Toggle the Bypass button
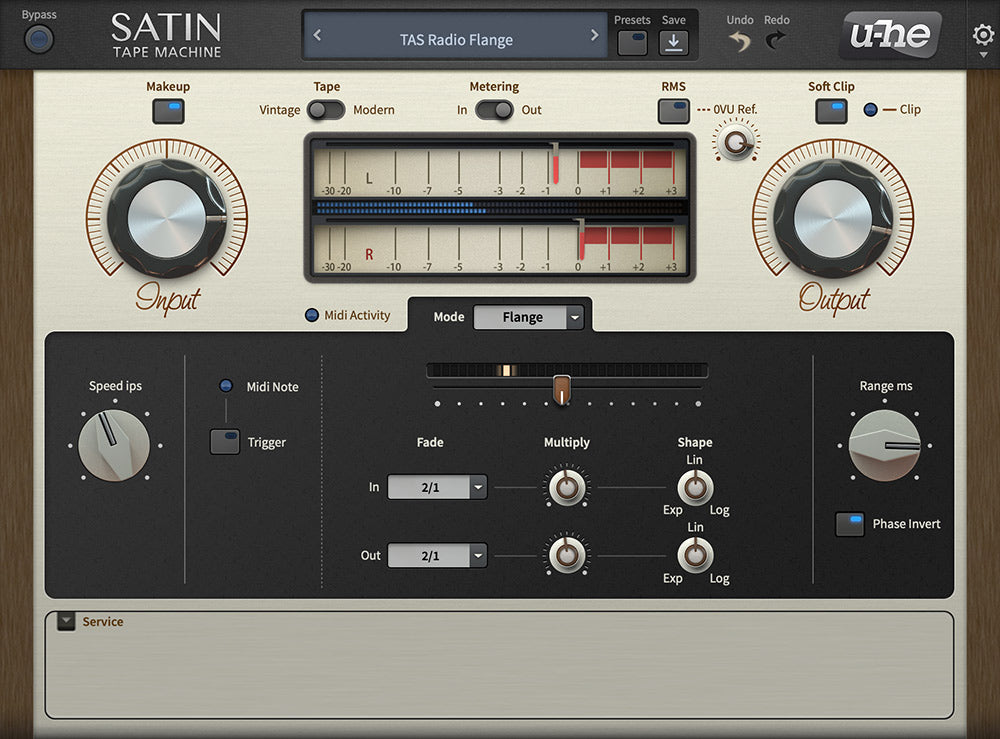This screenshot has width=1000, height=739. pos(39,40)
